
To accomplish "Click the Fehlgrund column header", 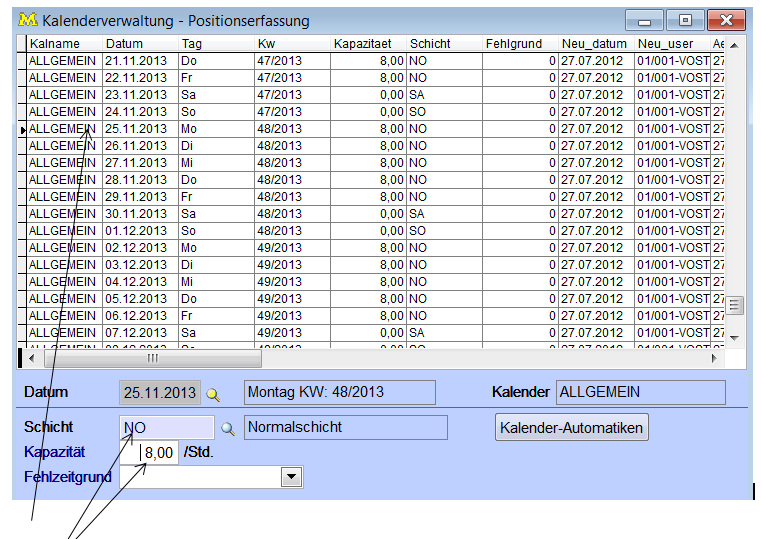I will pos(519,44).
